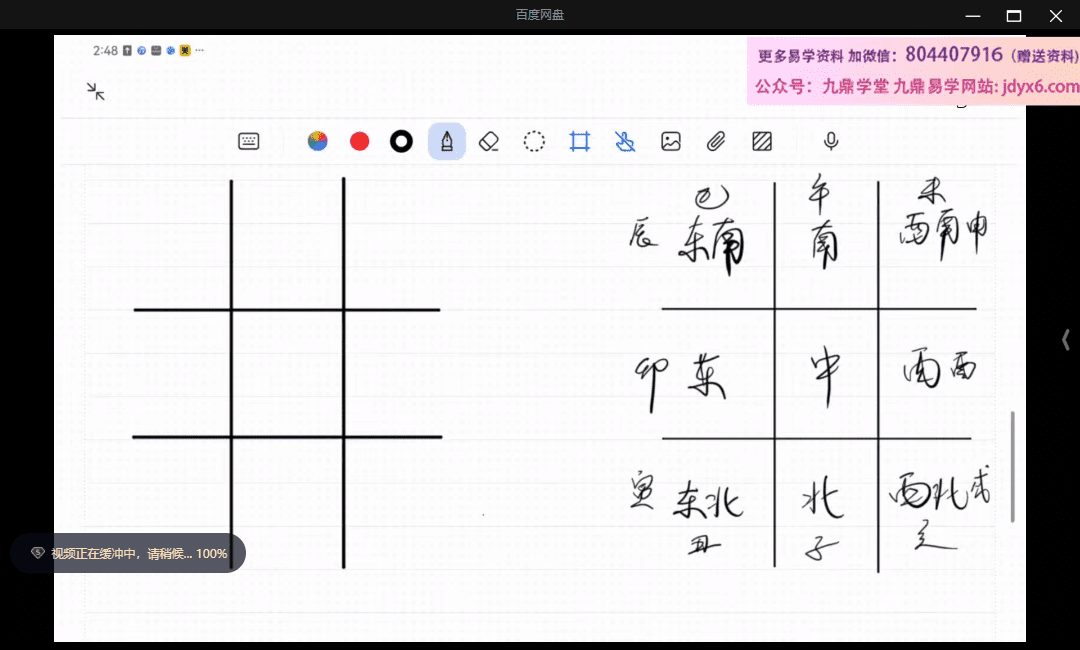Switch to the eraser tool
1080x650 pixels.
pyautogui.click(x=489, y=142)
